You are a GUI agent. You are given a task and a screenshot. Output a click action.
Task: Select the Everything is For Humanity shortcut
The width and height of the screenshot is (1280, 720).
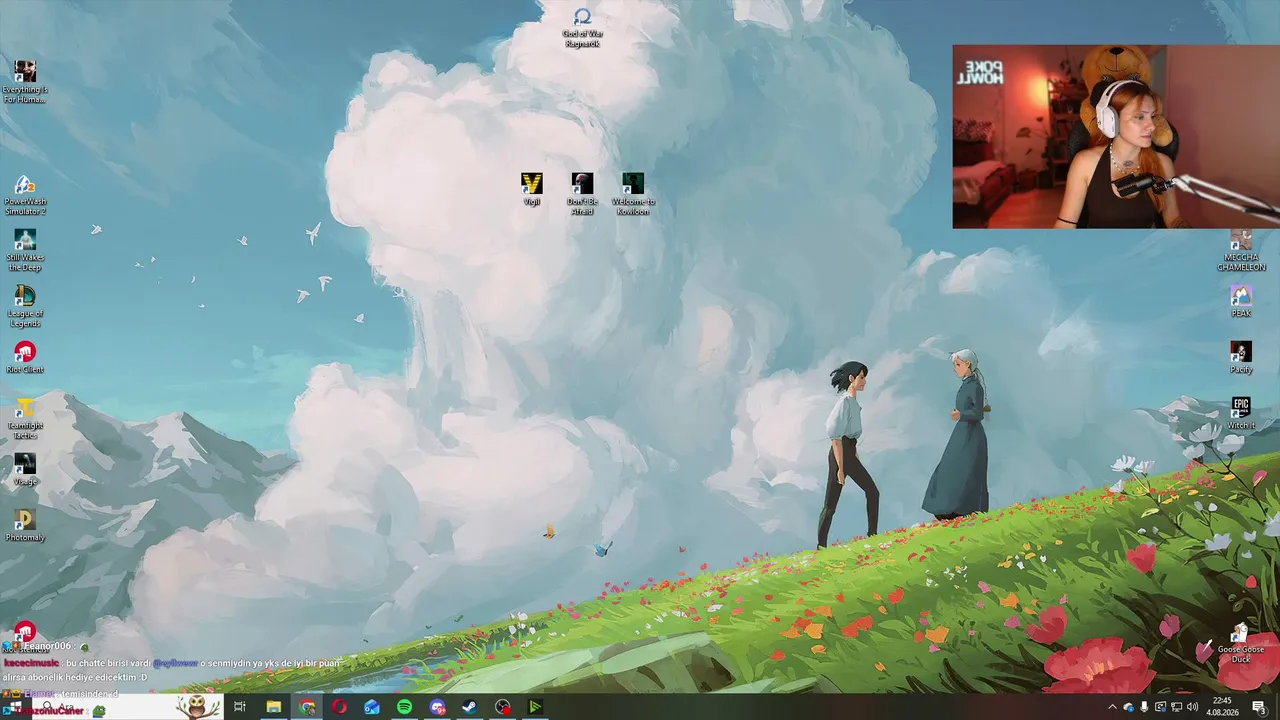25,82
